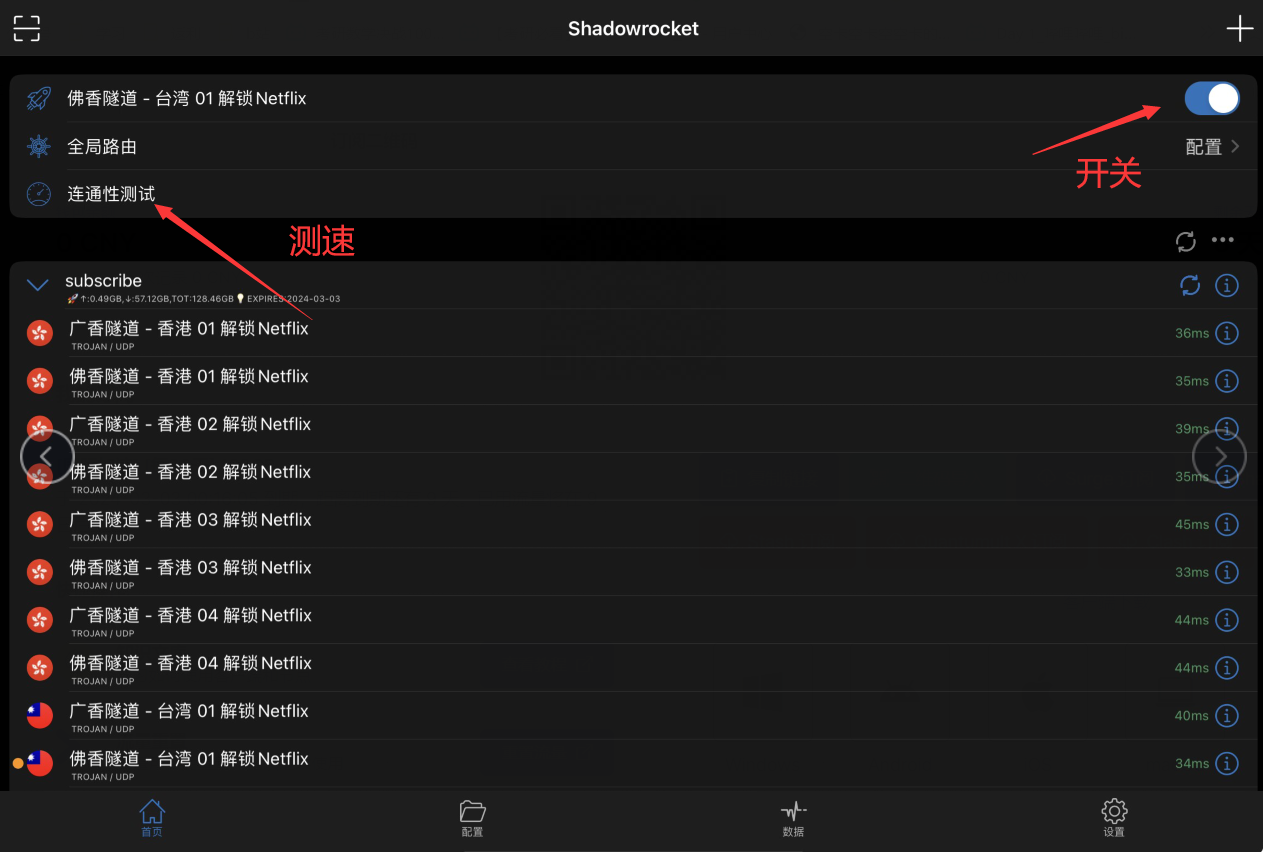1263x852 pixels.
Task: Click the ship wheel icon for 全局路由
Action: 39,146
